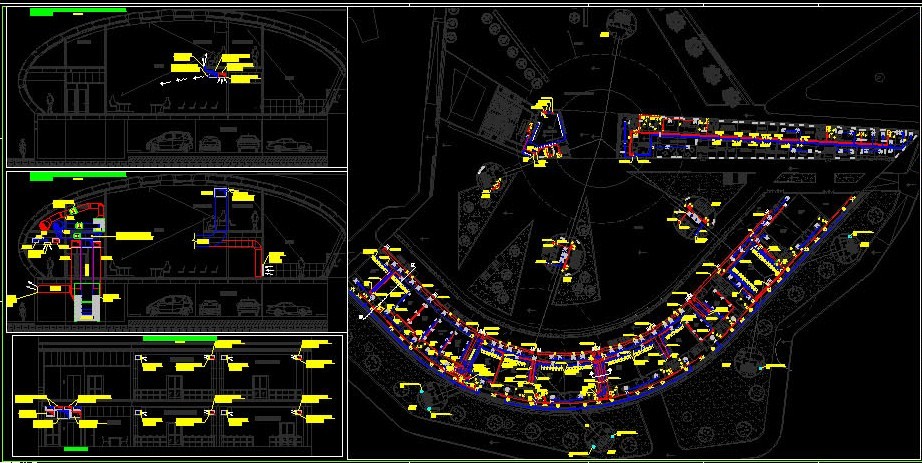Screen dimensions: 922x463
Task: Click the blue-red unit in bottom elevation drawing
Action: 62,412
